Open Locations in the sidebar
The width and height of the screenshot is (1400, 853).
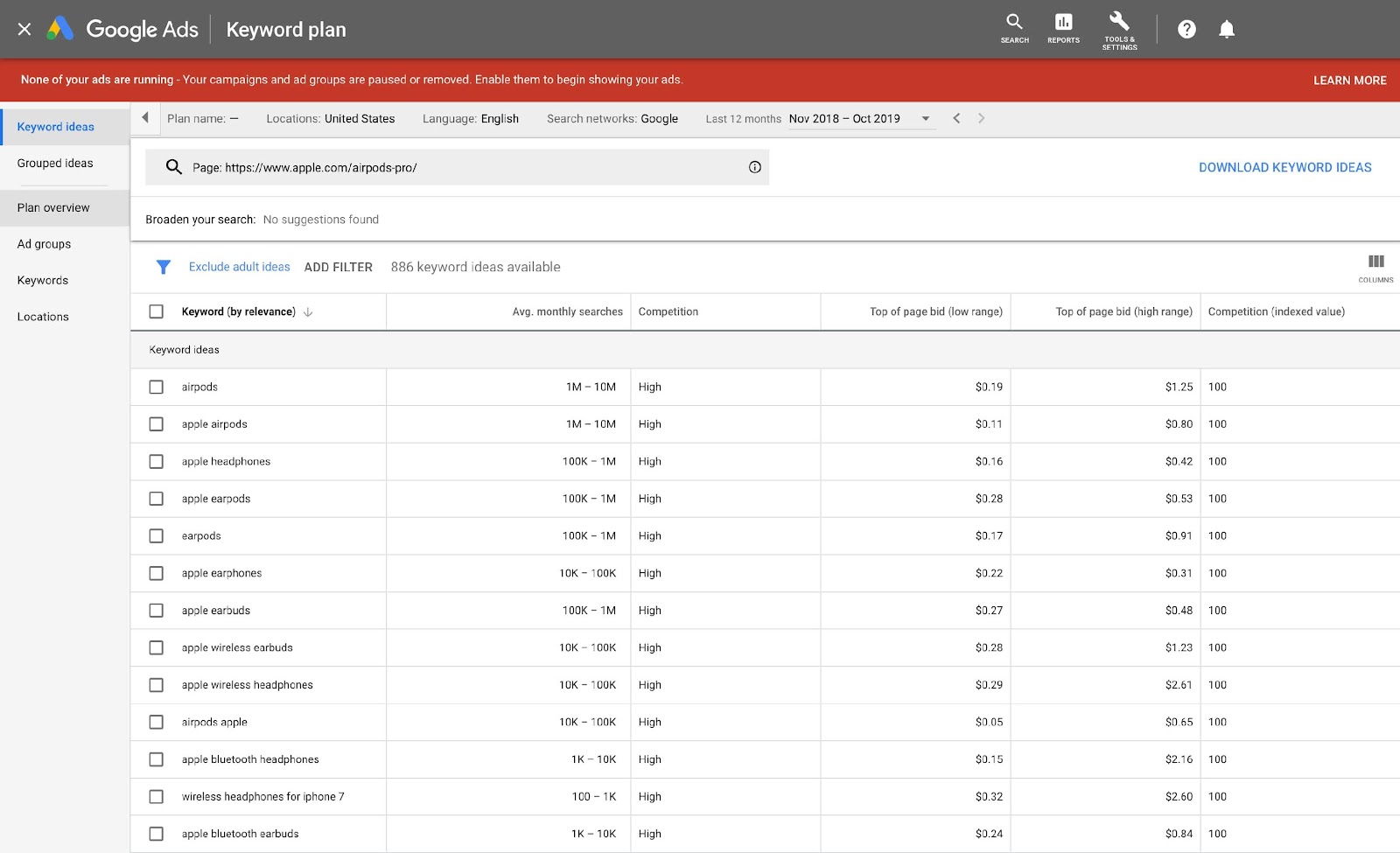[43, 317]
